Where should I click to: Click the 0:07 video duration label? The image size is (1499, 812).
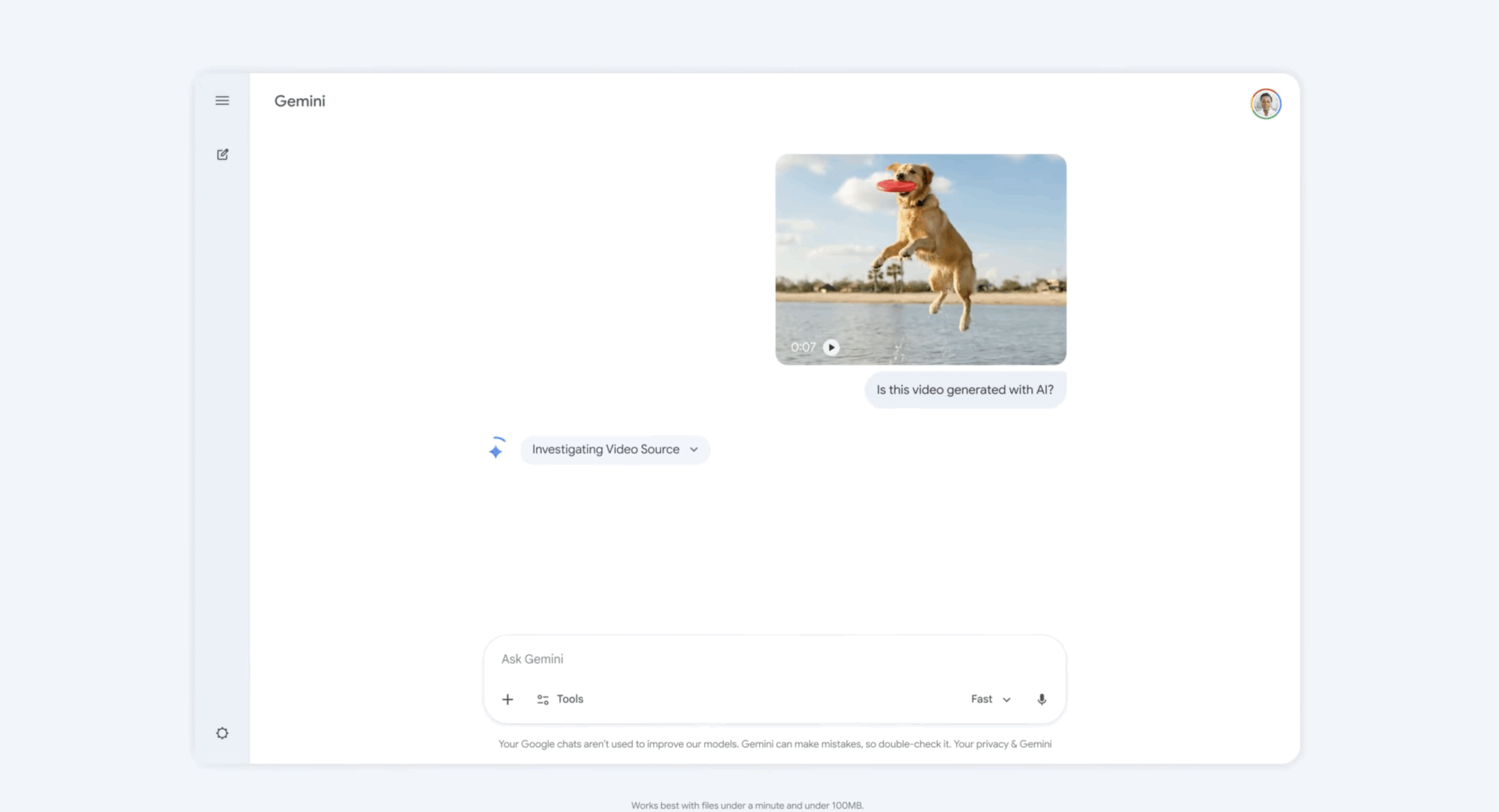point(803,347)
